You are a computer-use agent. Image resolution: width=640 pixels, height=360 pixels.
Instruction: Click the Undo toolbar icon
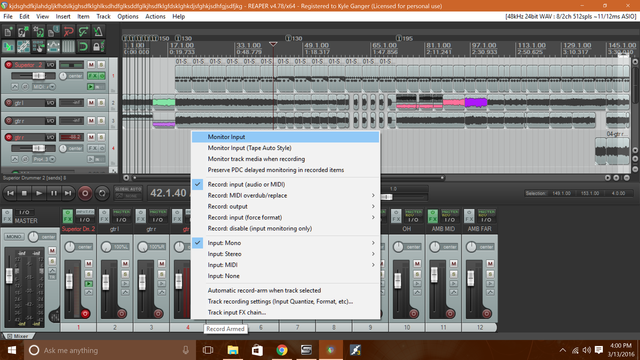pos(68,31)
